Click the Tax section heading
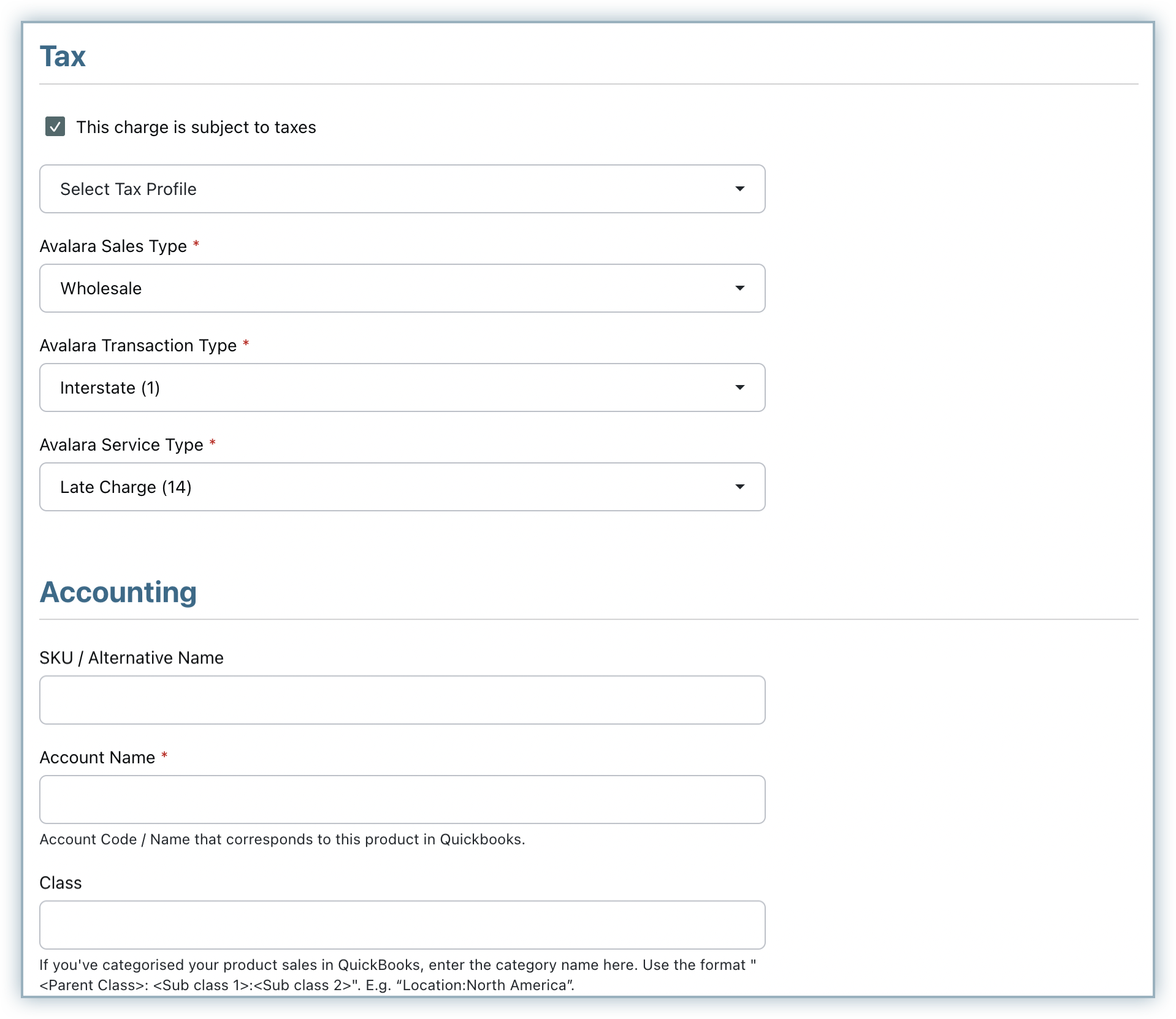Viewport: 1176px width, 1019px height. tap(63, 56)
